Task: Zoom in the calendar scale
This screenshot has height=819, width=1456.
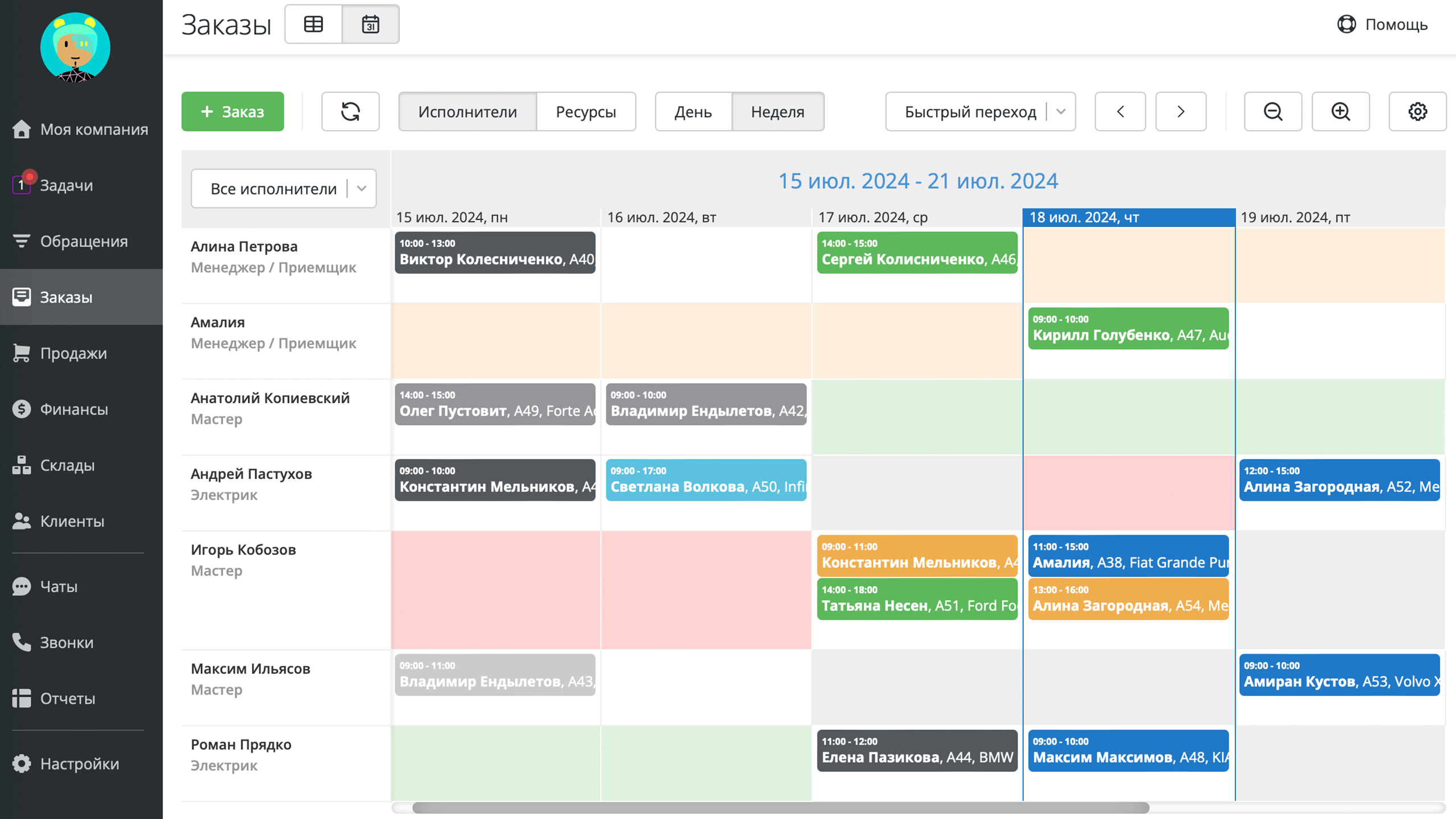Action: pyautogui.click(x=1341, y=111)
